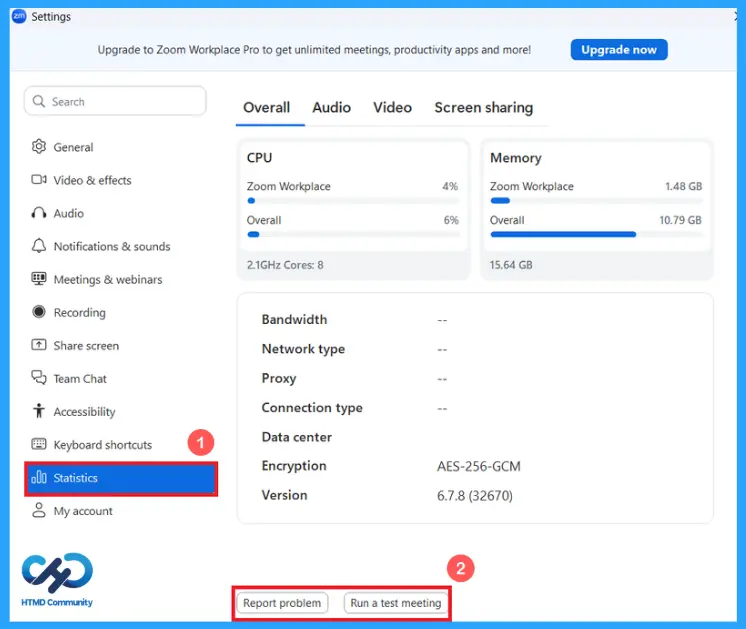Click Run a test meeting button
746x629 pixels.
(x=396, y=603)
